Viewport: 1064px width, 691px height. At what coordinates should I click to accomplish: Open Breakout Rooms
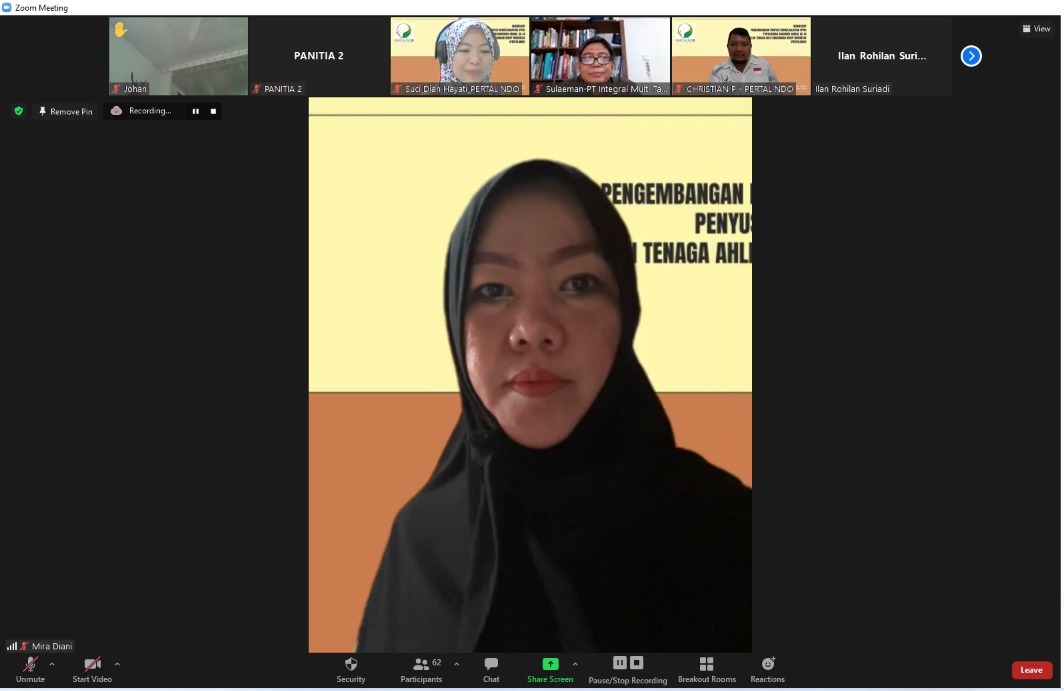pos(706,668)
